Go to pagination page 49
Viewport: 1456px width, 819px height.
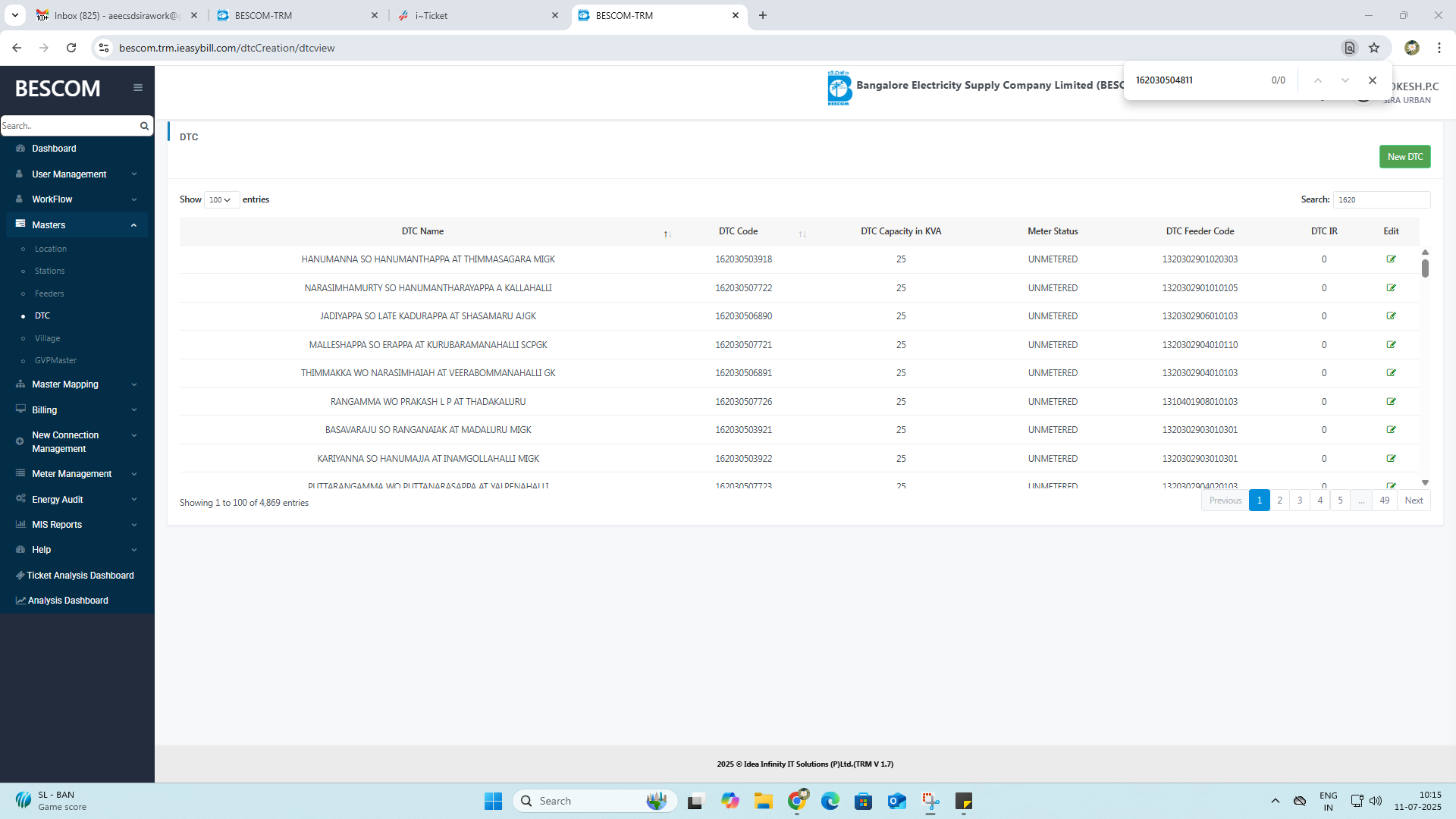coord(1385,500)
